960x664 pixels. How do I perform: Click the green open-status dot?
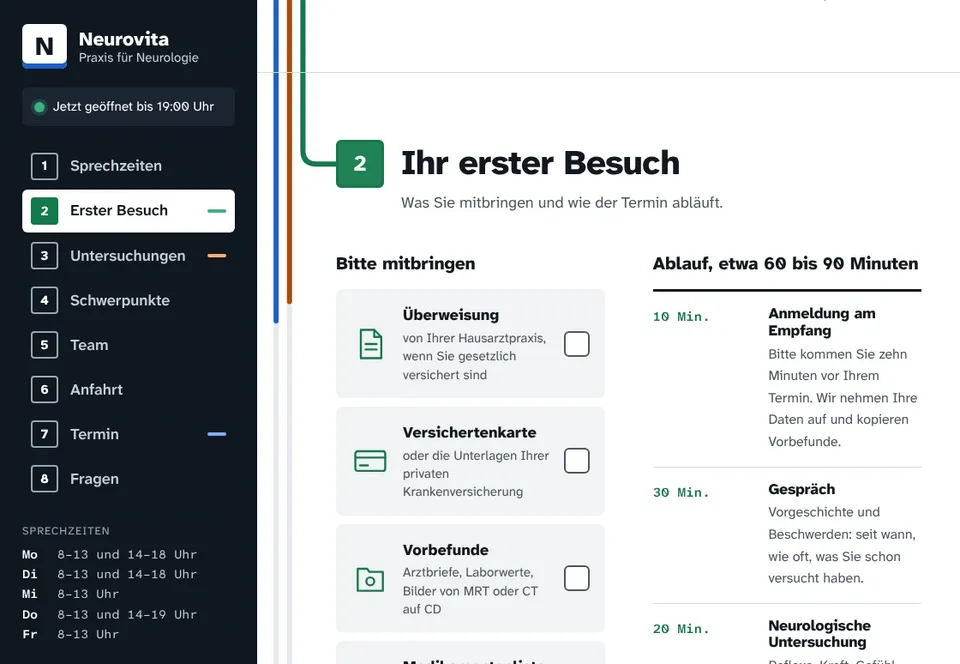pos(39,107)
